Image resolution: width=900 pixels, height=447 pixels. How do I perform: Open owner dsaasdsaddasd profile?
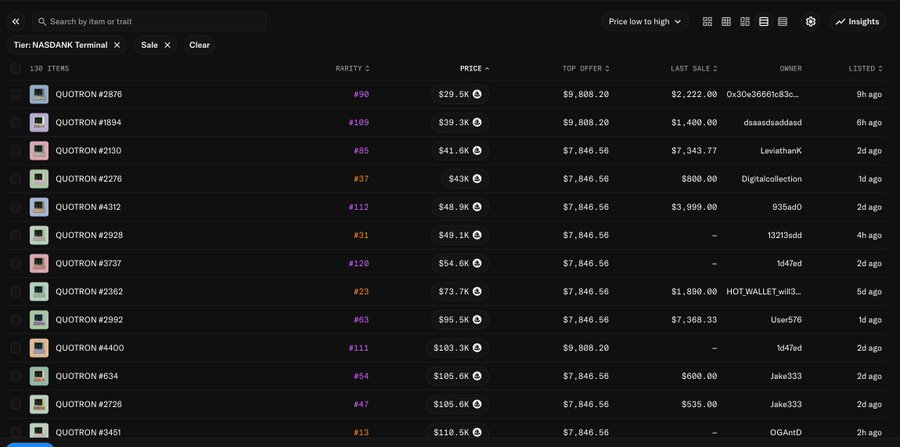(773, 122)
